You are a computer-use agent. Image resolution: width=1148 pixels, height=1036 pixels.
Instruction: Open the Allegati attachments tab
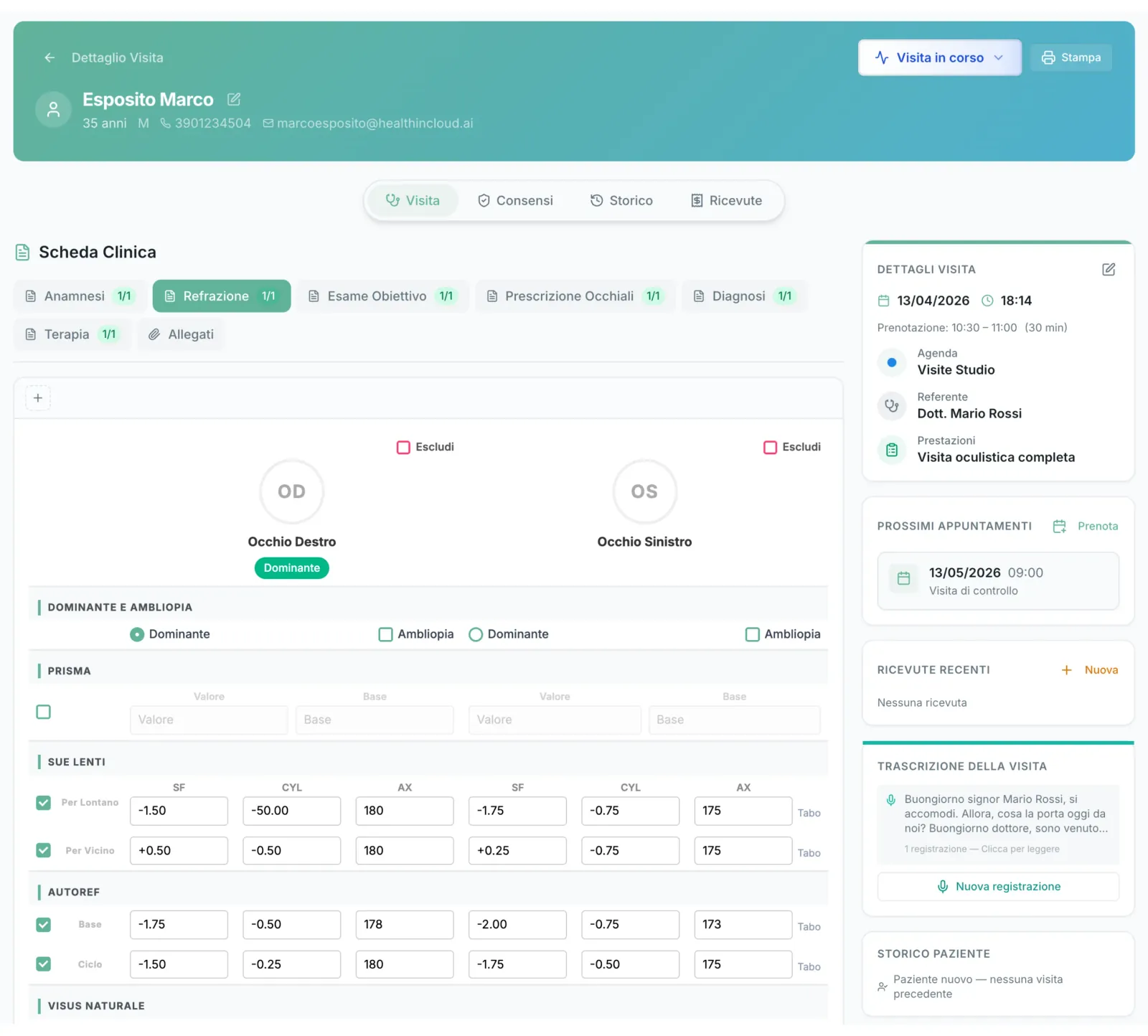(x=181, y=334)
